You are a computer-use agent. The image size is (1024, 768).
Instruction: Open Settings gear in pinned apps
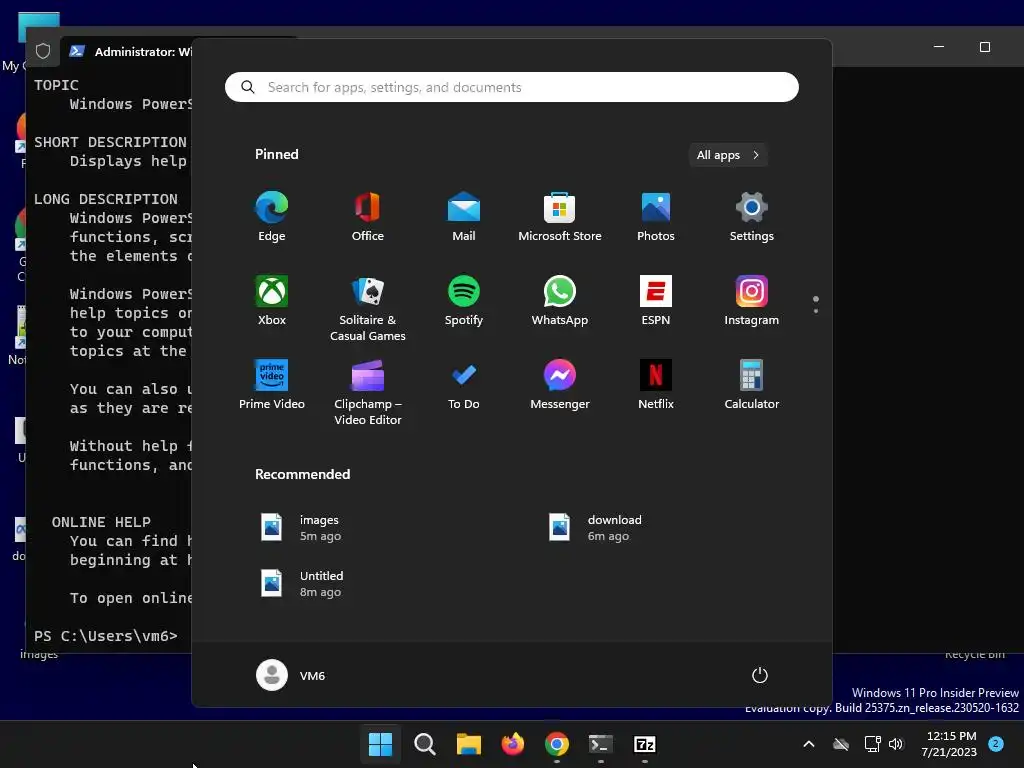(x=752, y=217)
